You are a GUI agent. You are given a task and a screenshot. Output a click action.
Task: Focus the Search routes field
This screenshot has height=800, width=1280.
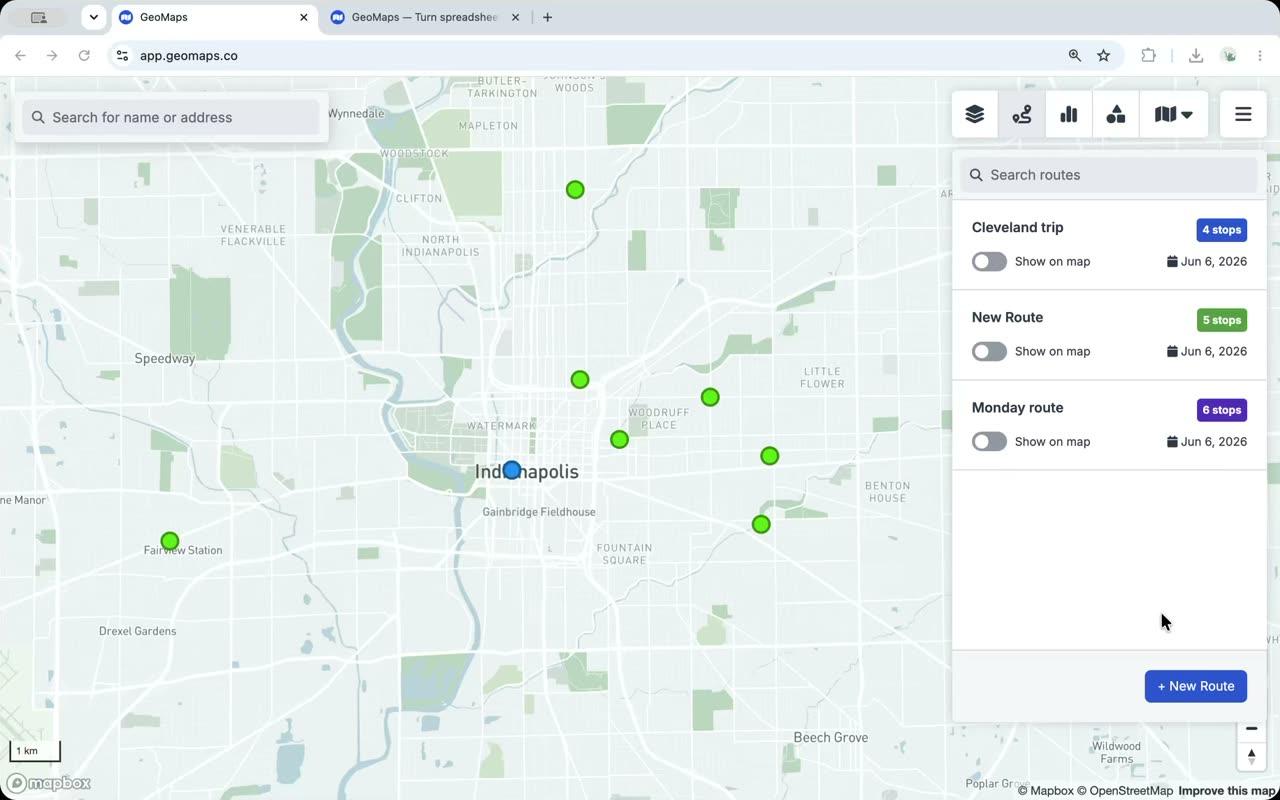(x=1109, y=175)
